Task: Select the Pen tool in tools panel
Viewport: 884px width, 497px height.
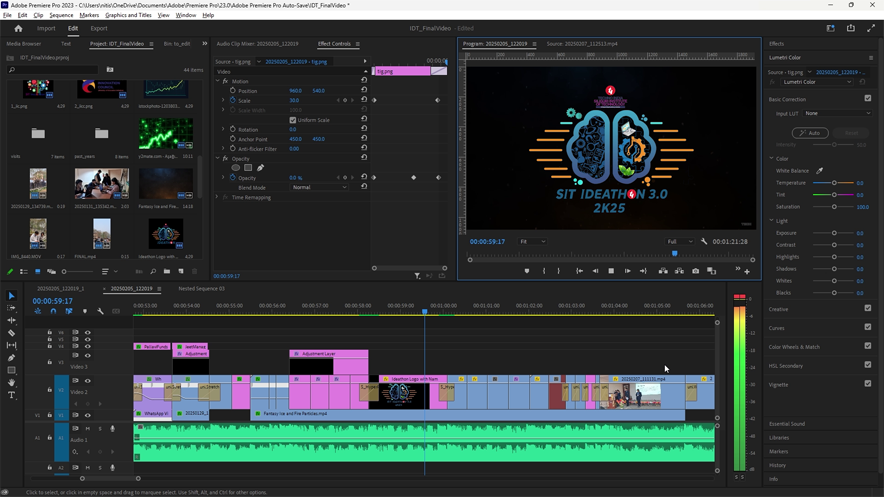Action: pos(11,357)
